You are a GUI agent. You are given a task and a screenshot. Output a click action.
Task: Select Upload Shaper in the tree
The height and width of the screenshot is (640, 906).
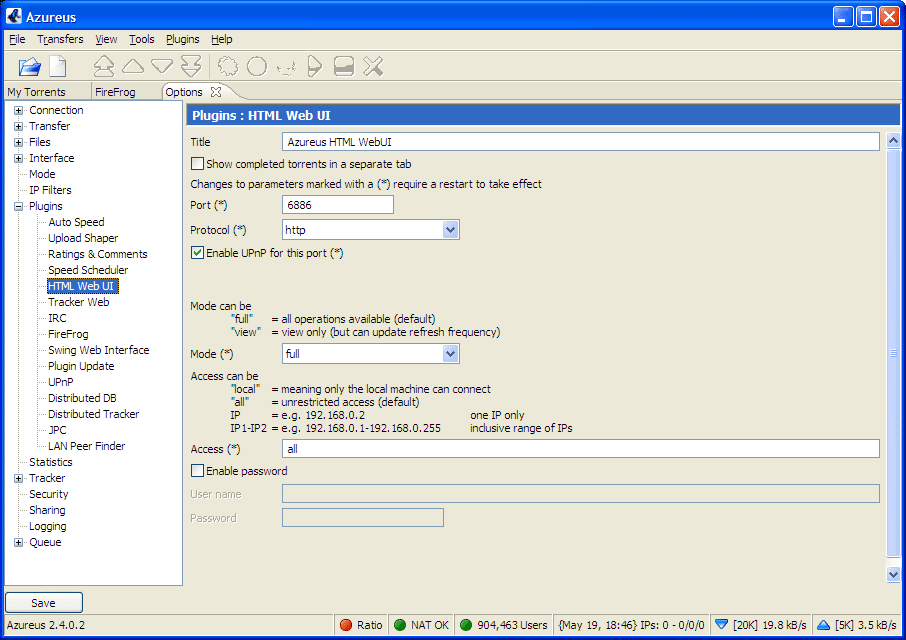83,238
